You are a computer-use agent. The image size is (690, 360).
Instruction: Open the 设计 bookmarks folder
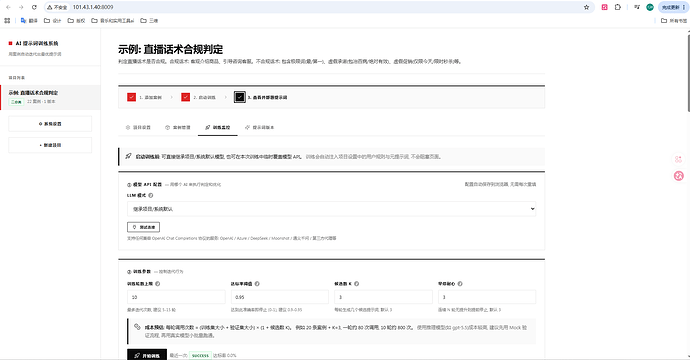coord(52,20)
